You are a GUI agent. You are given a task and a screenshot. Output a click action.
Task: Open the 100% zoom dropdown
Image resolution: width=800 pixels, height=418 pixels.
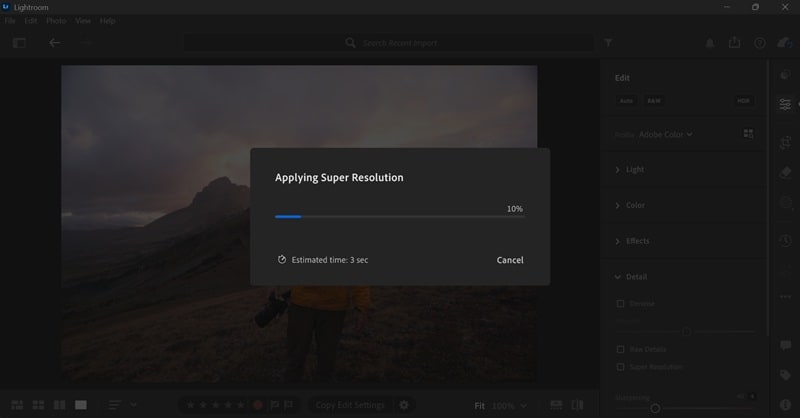click(x=509, y=406)
